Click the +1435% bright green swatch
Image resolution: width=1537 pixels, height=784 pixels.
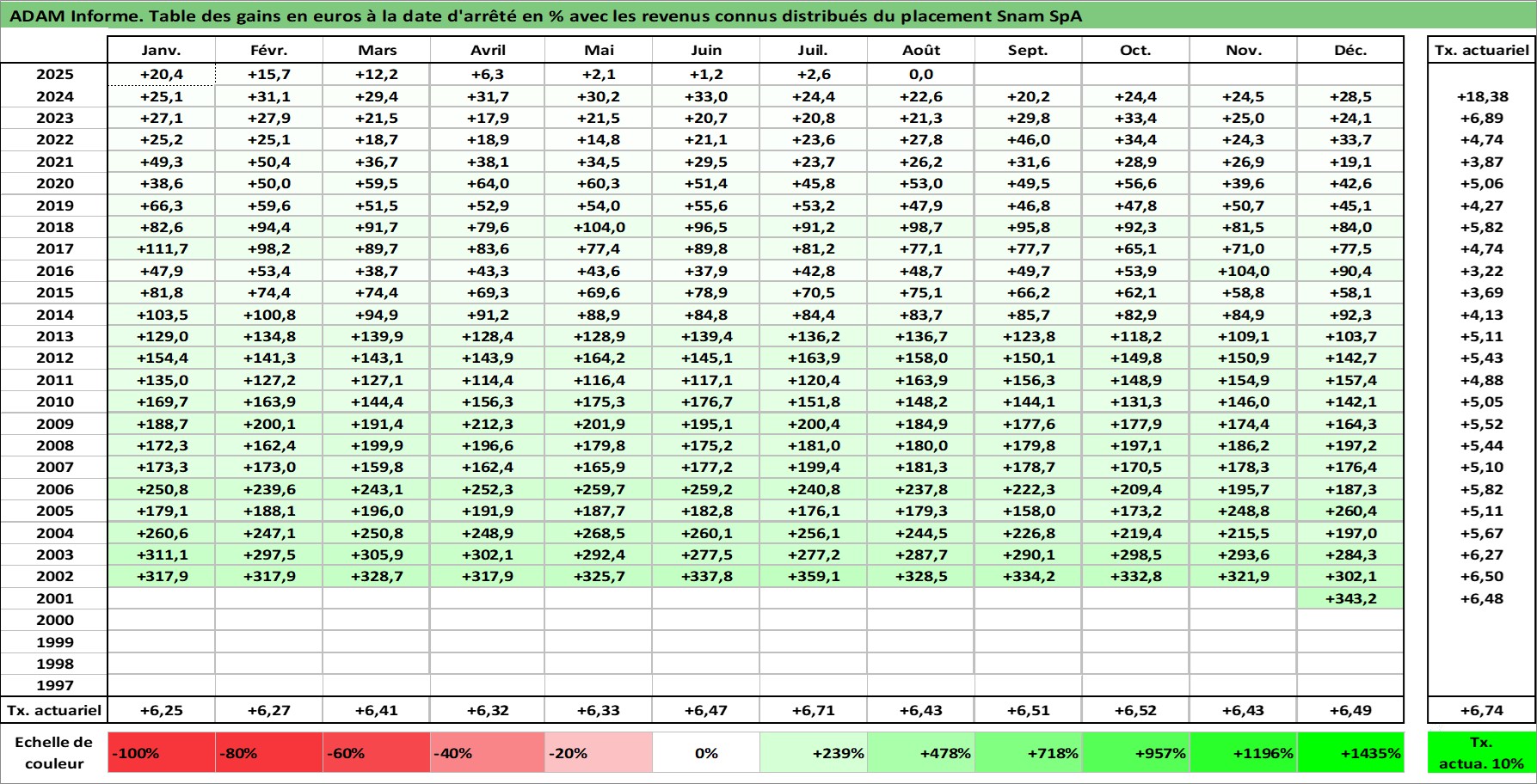(1350, 753)
